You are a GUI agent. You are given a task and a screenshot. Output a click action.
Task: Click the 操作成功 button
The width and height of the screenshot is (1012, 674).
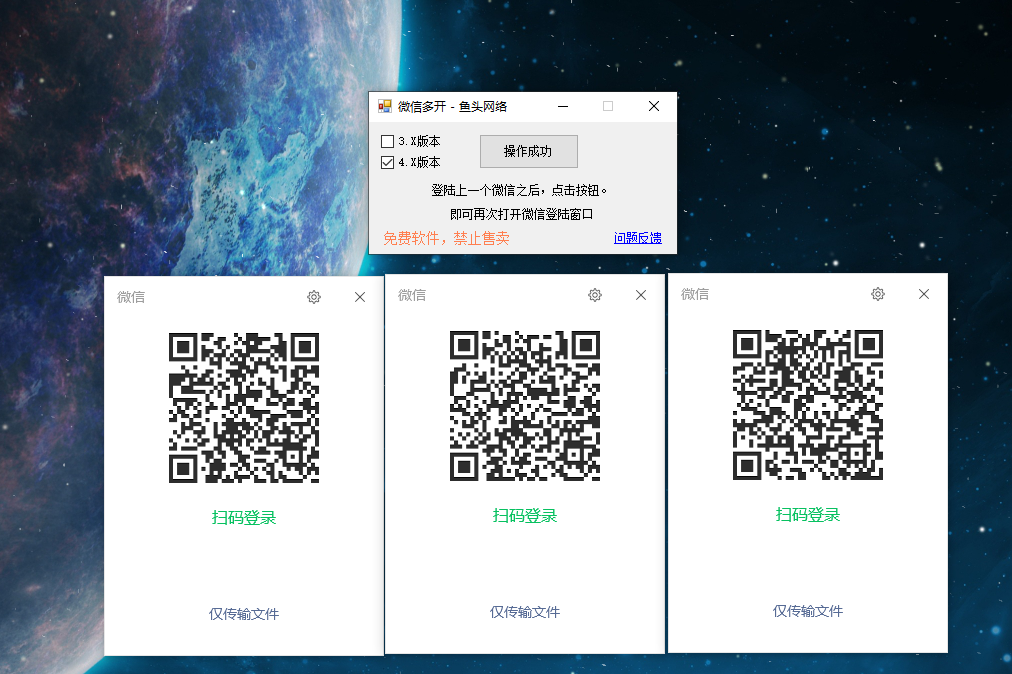529,151
